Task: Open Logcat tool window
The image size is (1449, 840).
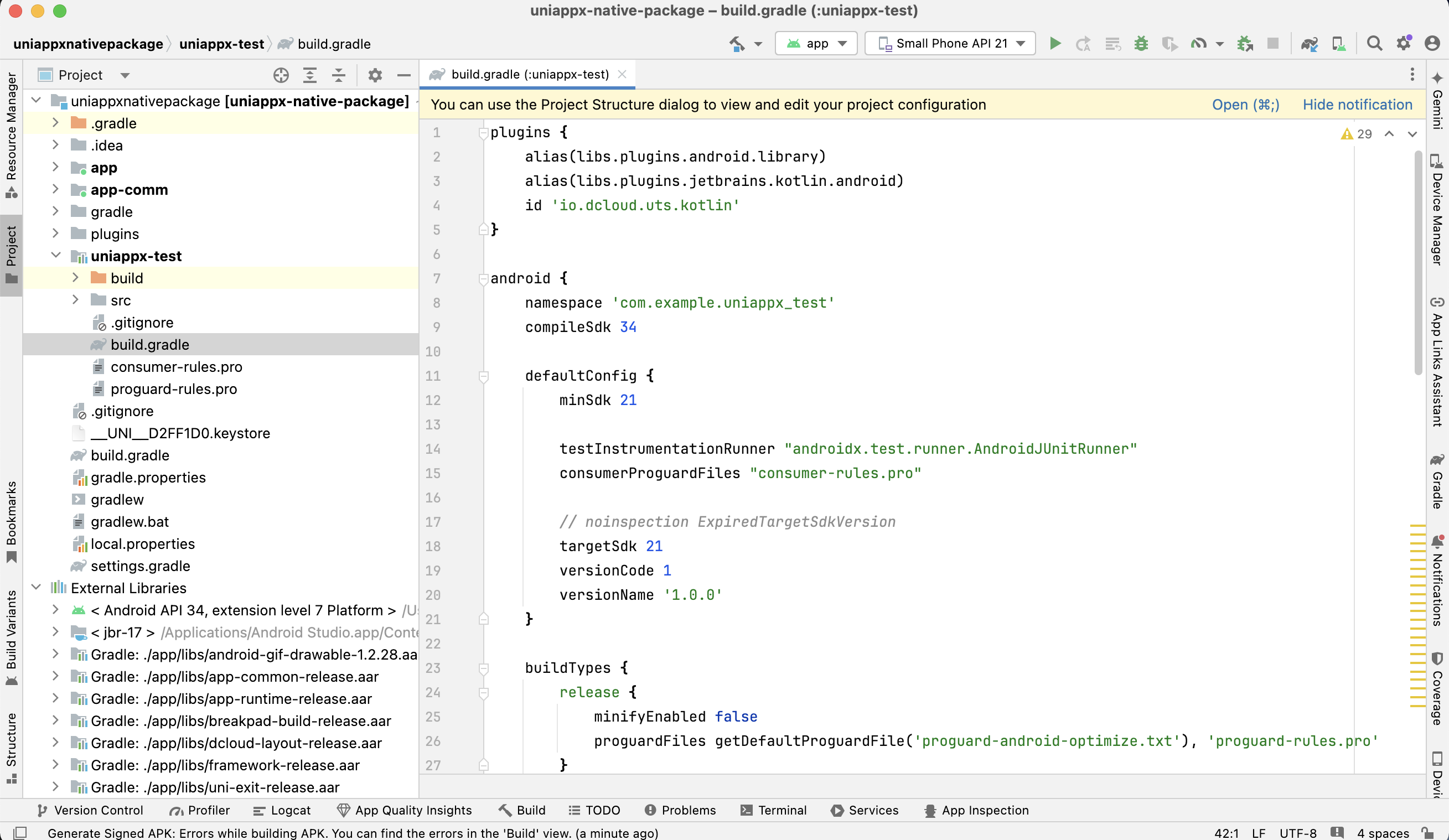Action: (282, 810)
